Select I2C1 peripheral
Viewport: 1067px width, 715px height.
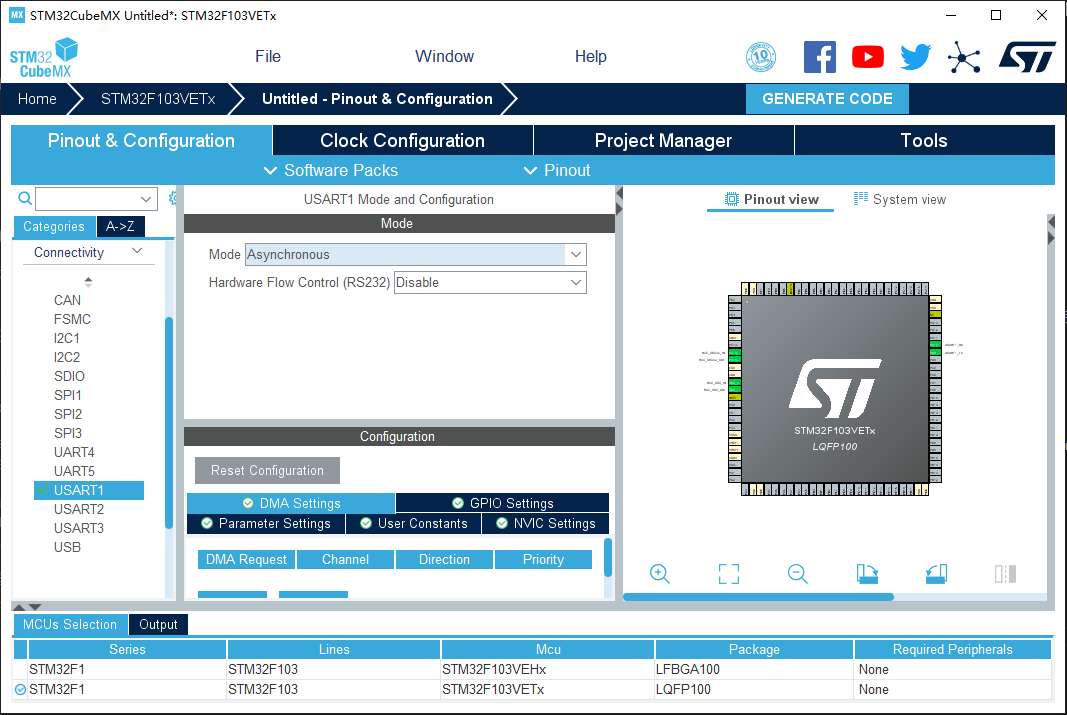click(x=67, y=338)
